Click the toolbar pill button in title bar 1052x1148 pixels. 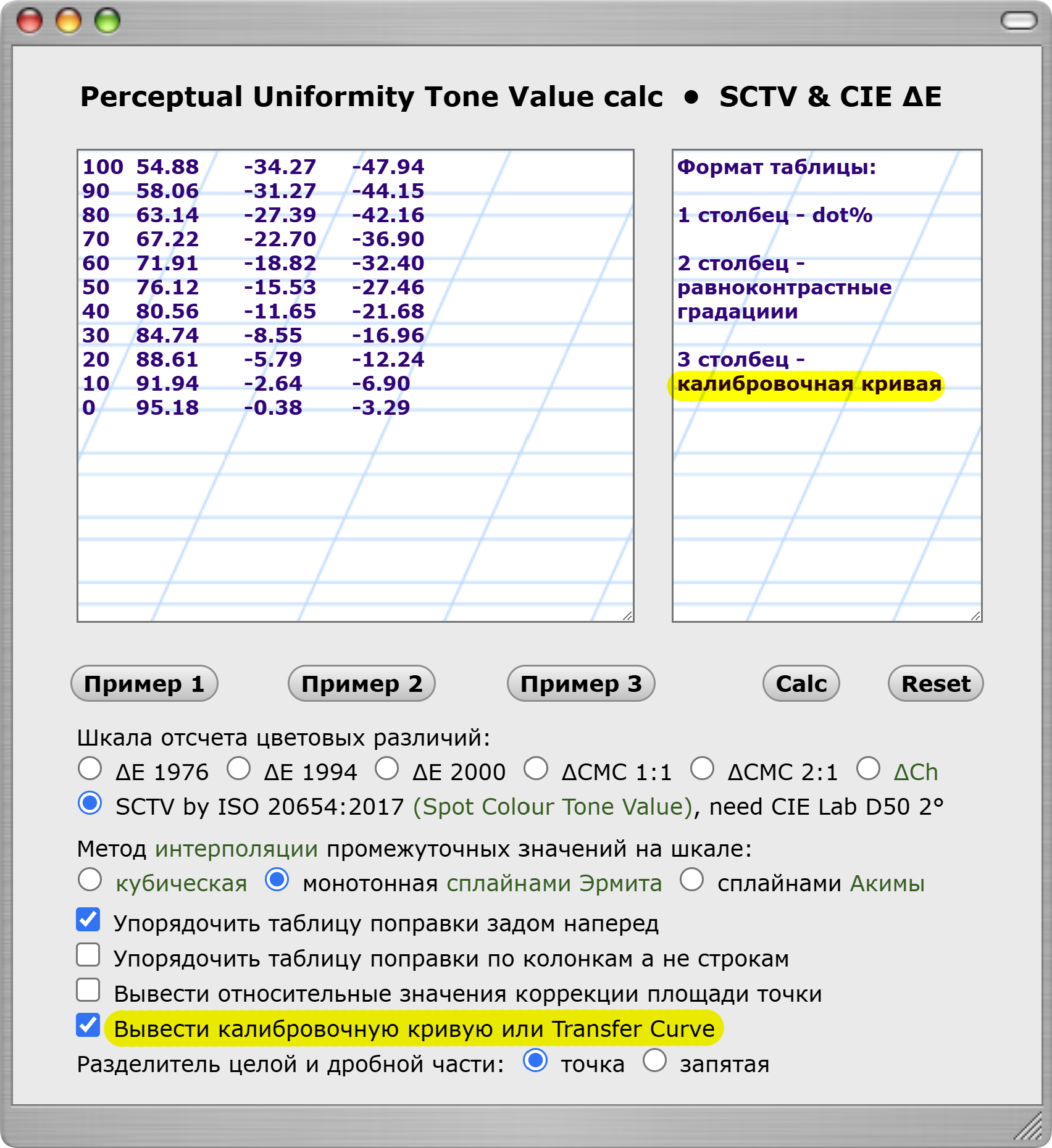click(x=1019, y=21)
